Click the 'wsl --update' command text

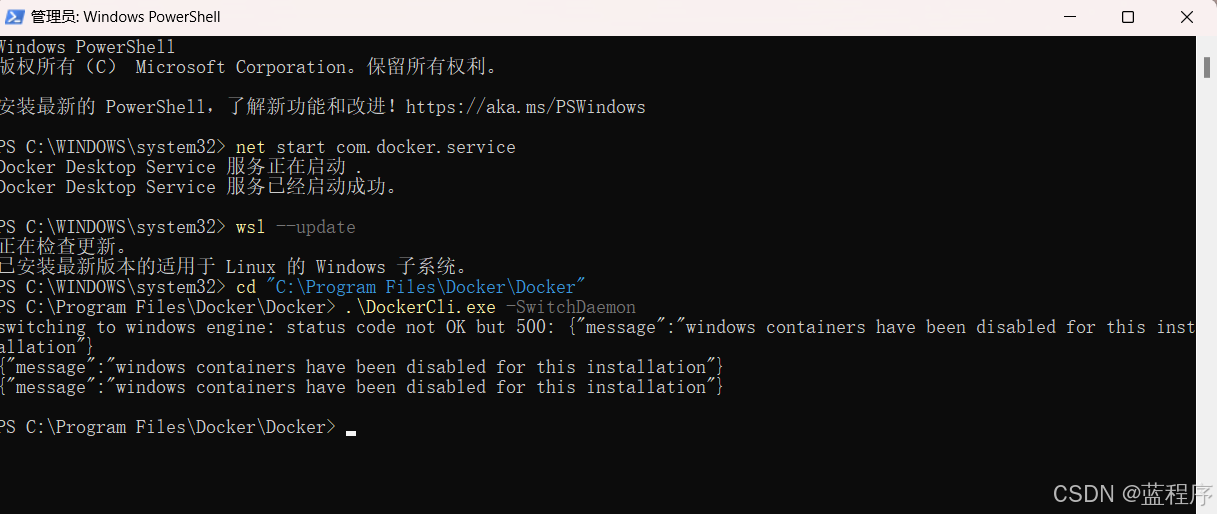point(296,227)
